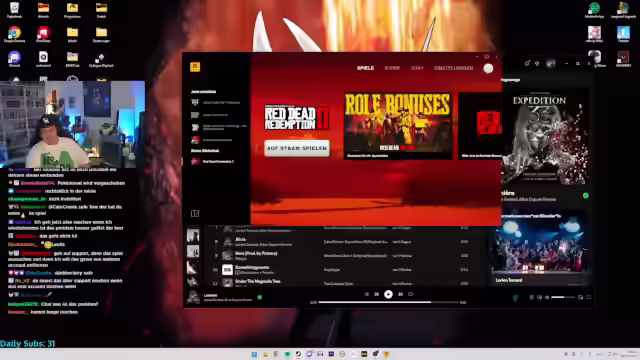Open the Discord desktop shortcut
This screenshot has width=640, height=360.
pos(14,57)
